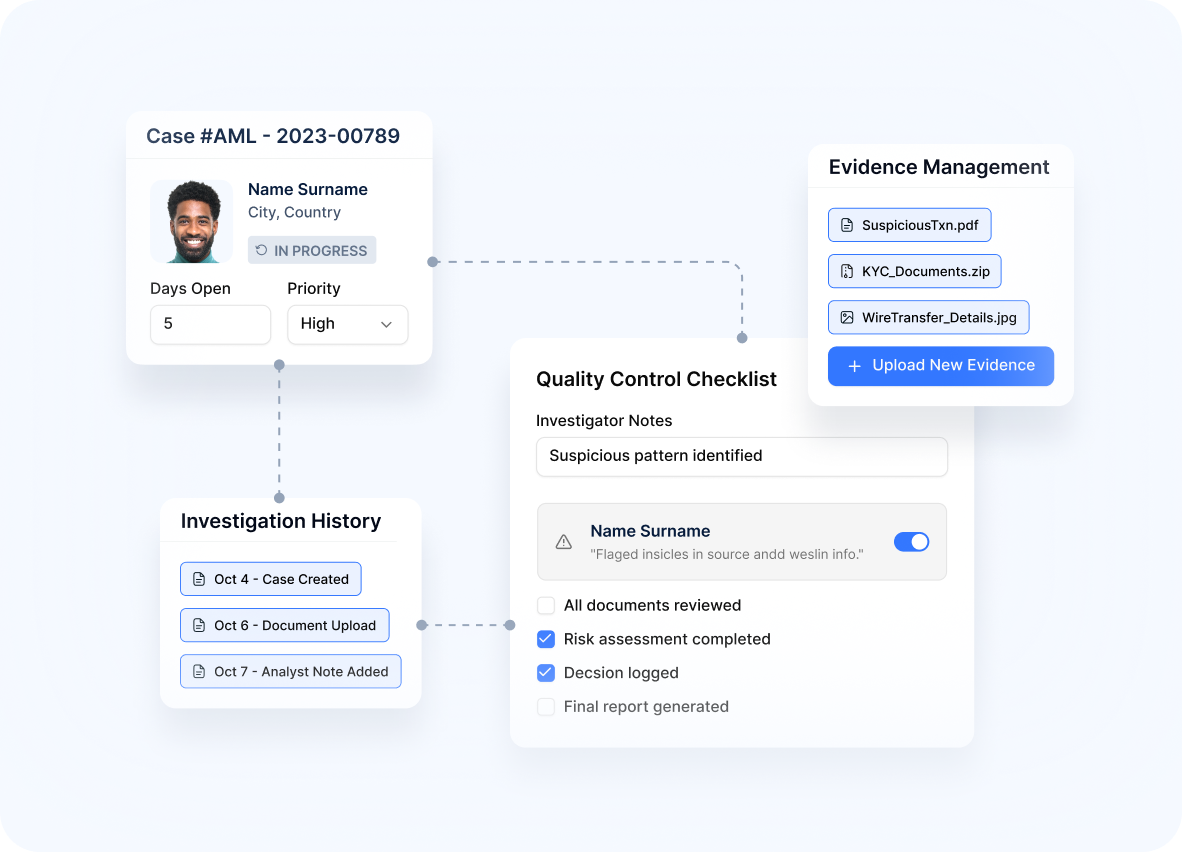Image resolution: width=1182 pixels, height=852 pixels.
Task: Open the Priority dropdown set to High
Action: pyautogui.click(x=347, y=324)
